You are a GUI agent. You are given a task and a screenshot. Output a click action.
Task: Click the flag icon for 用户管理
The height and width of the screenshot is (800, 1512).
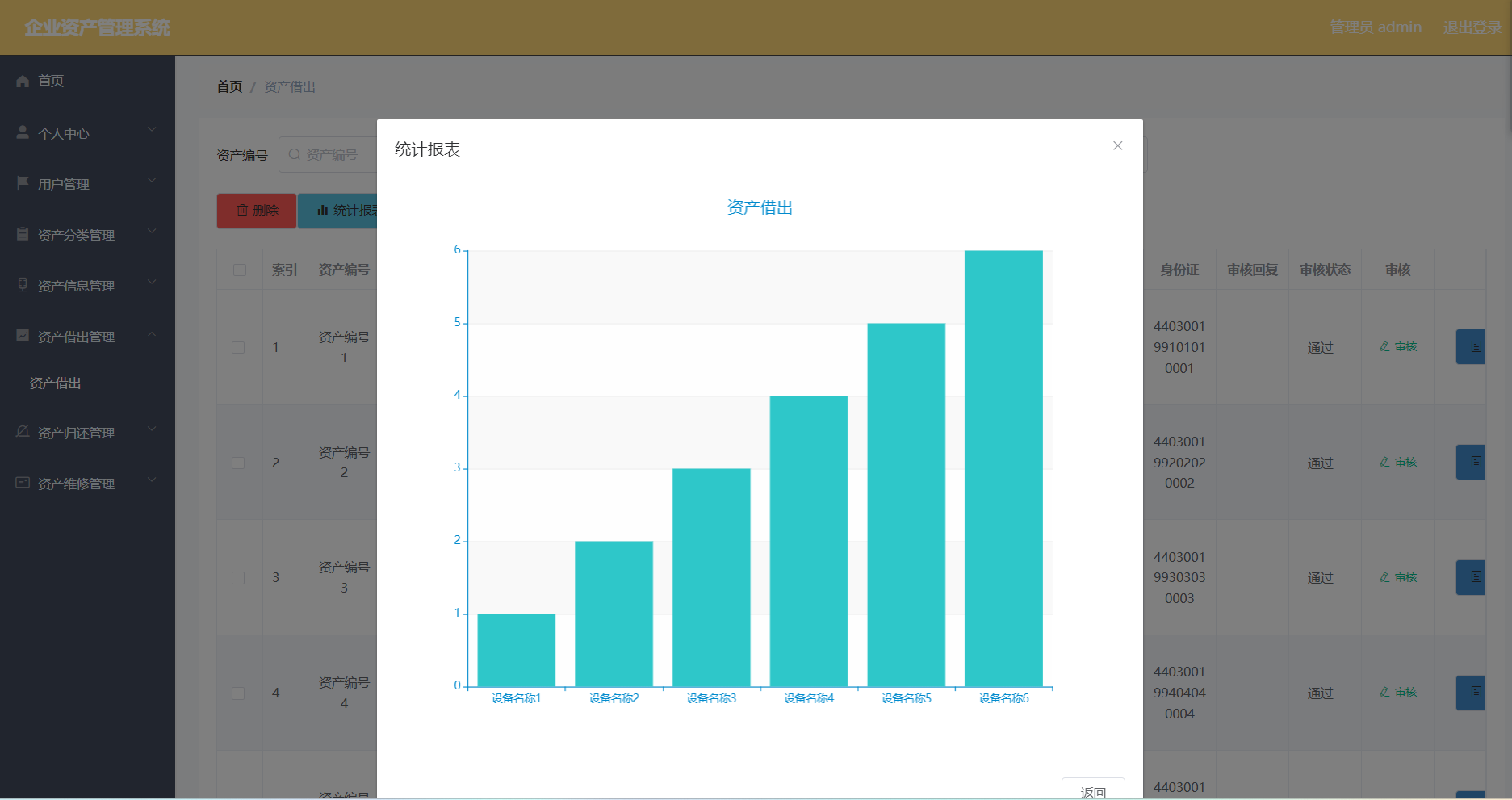click(23, 183)
